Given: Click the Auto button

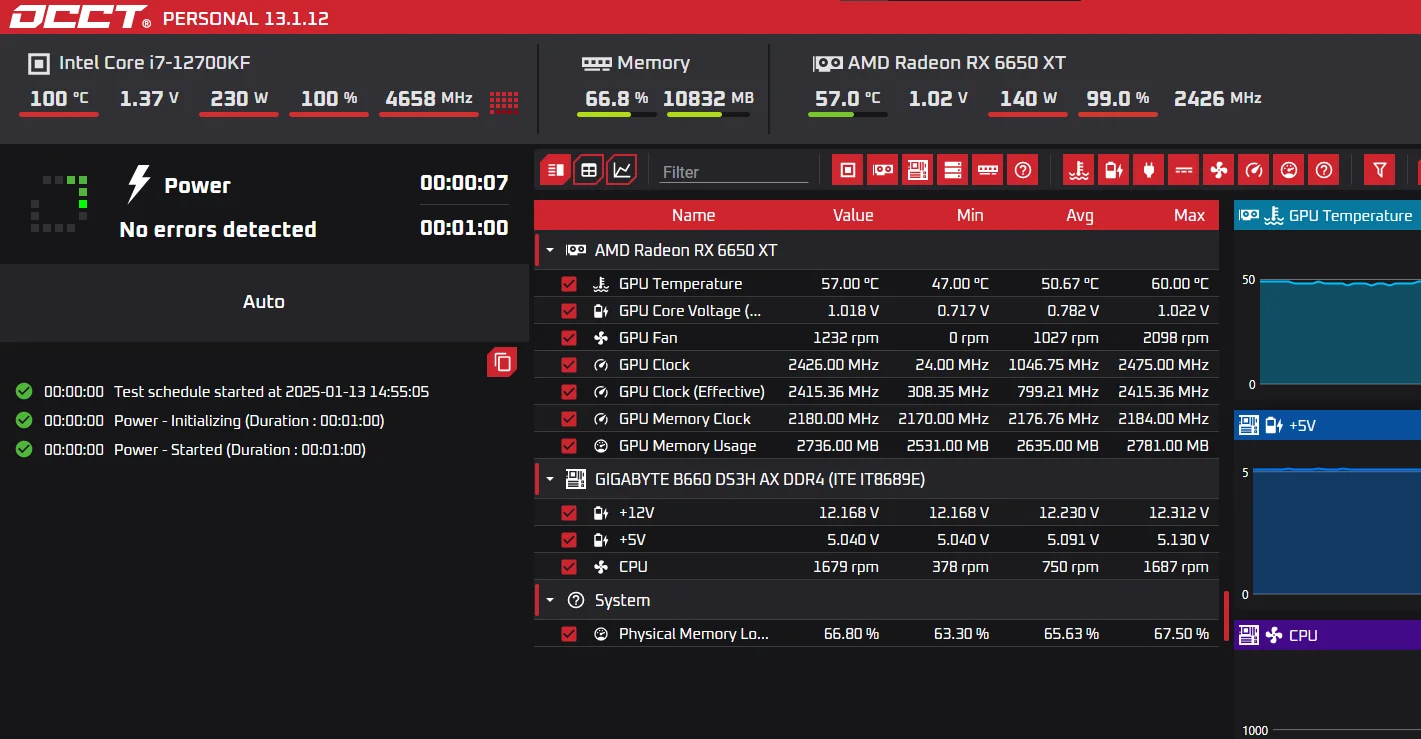Looking at the screenshot, I should (x=264, y=302).
